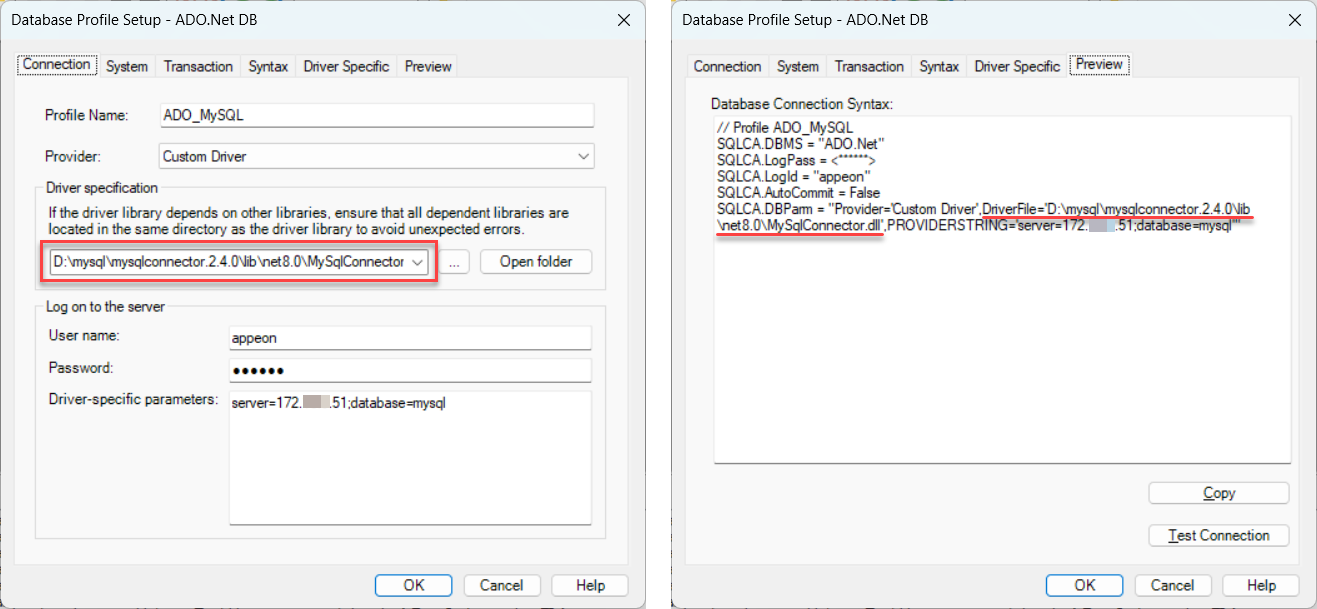Click Cancel in the right Preview dialog
The height and width of the screenshot is (609, 1317).
pyautogui.click(x=1172, y=585)
